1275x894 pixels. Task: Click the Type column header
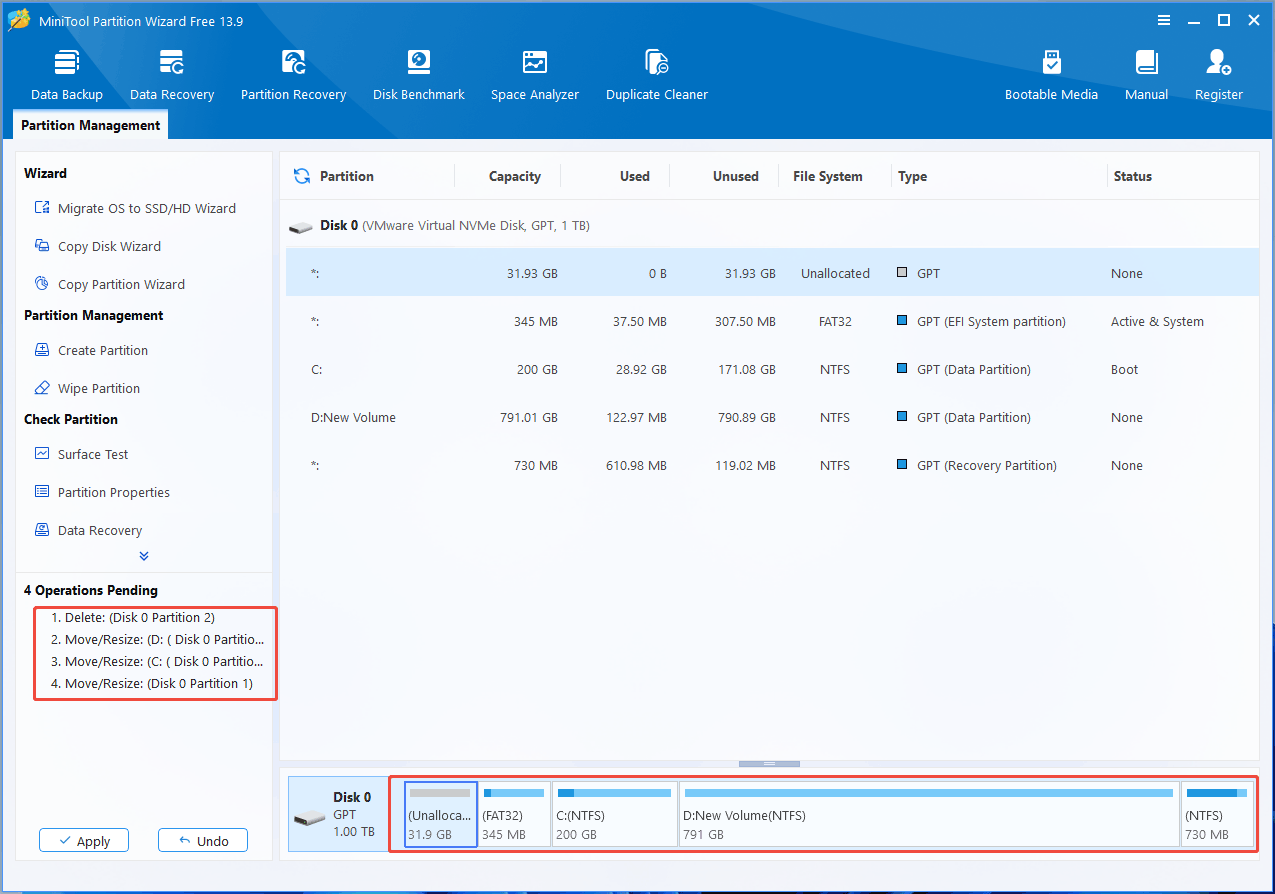coord(912,176)
